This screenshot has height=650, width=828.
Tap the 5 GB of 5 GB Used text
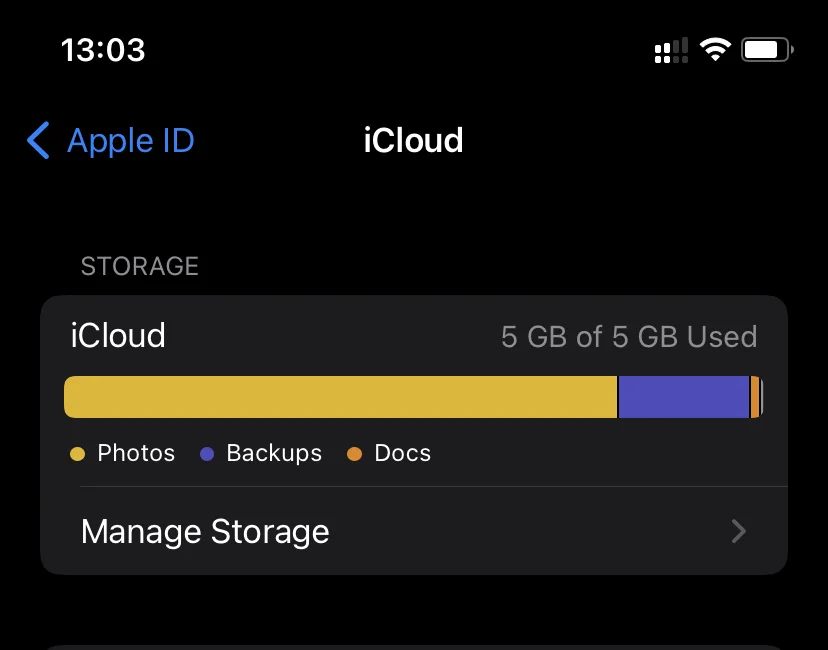coord(629,337)
